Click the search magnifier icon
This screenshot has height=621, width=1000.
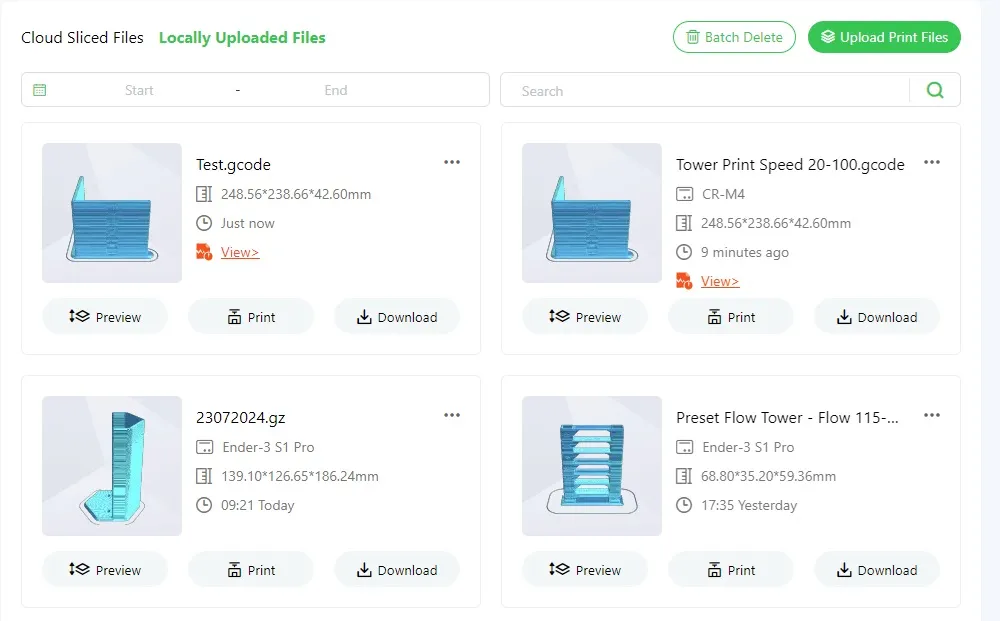(934, 89)
